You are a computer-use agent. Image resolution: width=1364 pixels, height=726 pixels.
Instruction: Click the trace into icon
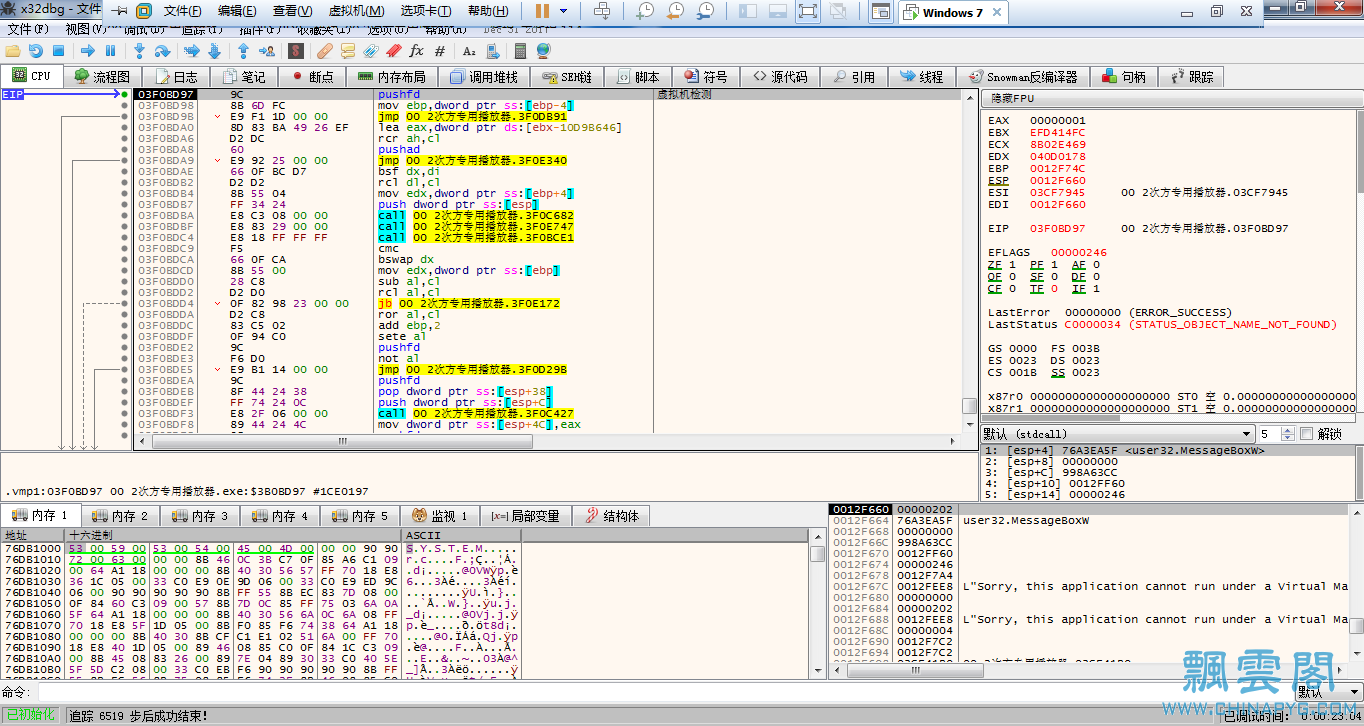click(x=191, y=50)
